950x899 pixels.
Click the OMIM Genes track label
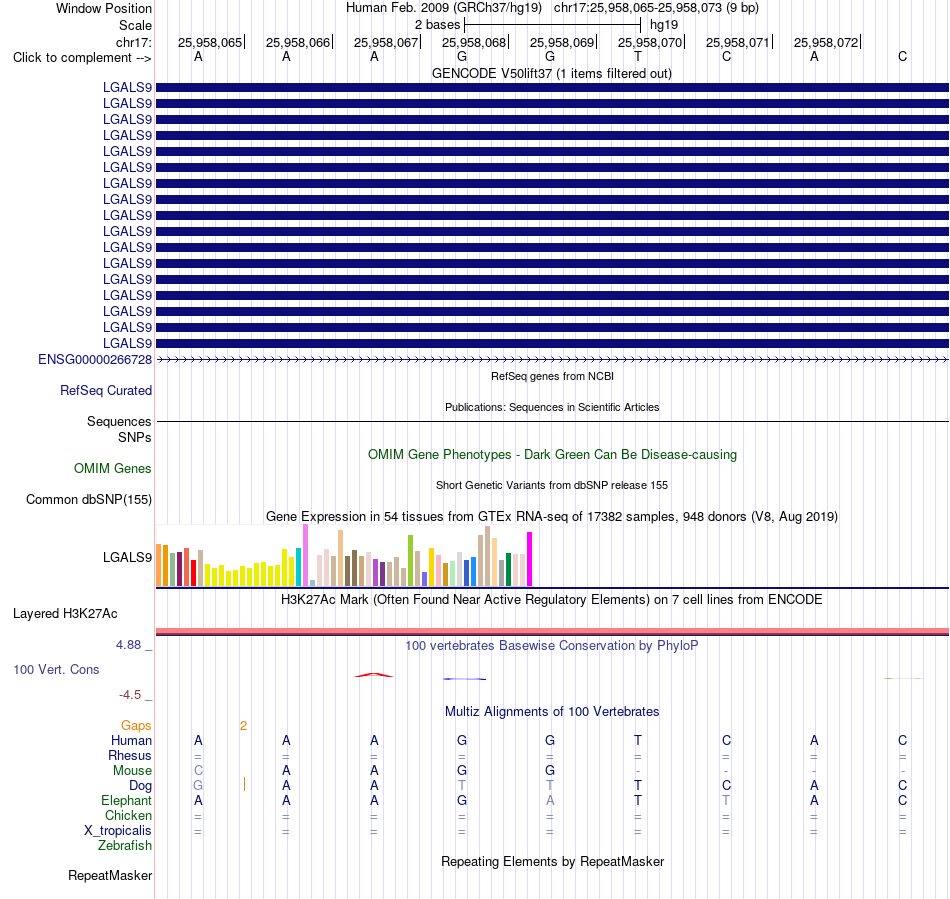click(112, 468)
